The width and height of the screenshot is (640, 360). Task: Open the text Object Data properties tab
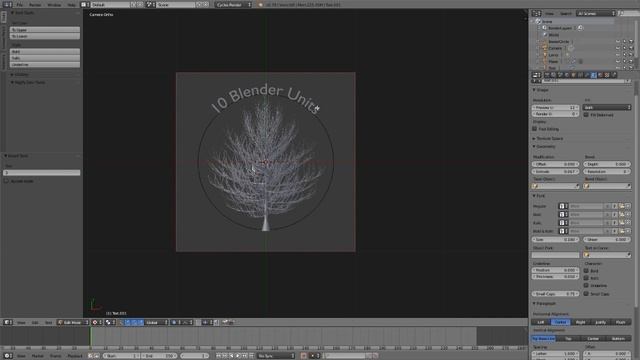[x=593, y=75]
